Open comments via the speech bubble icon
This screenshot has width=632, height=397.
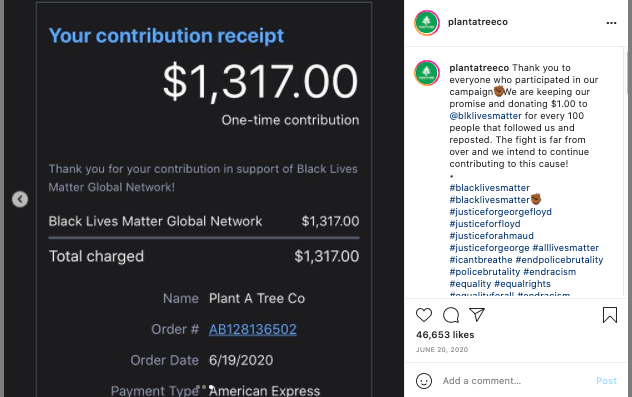(x=451, y=315)
